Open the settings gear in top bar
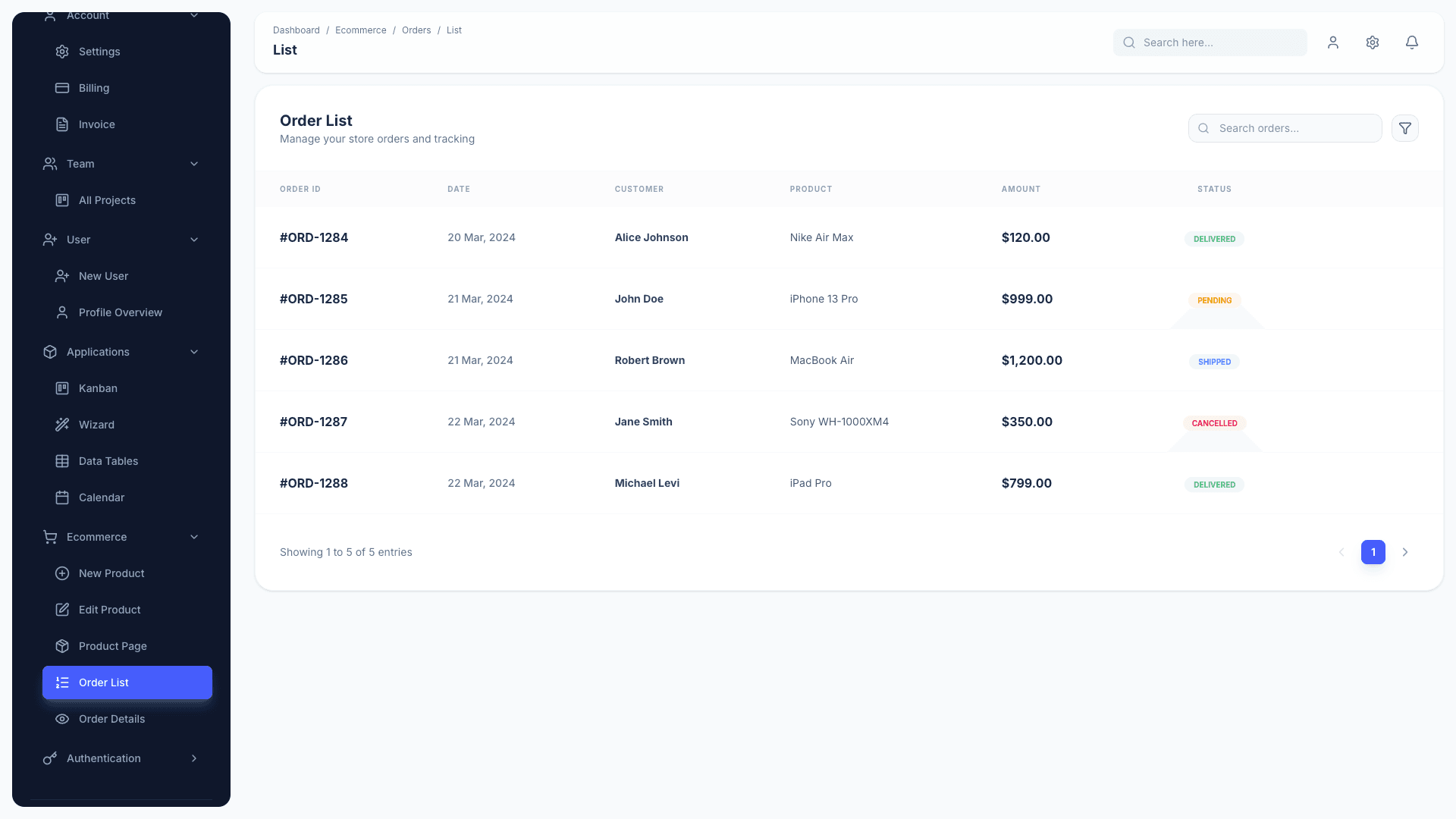 (x=1373, y=42)
